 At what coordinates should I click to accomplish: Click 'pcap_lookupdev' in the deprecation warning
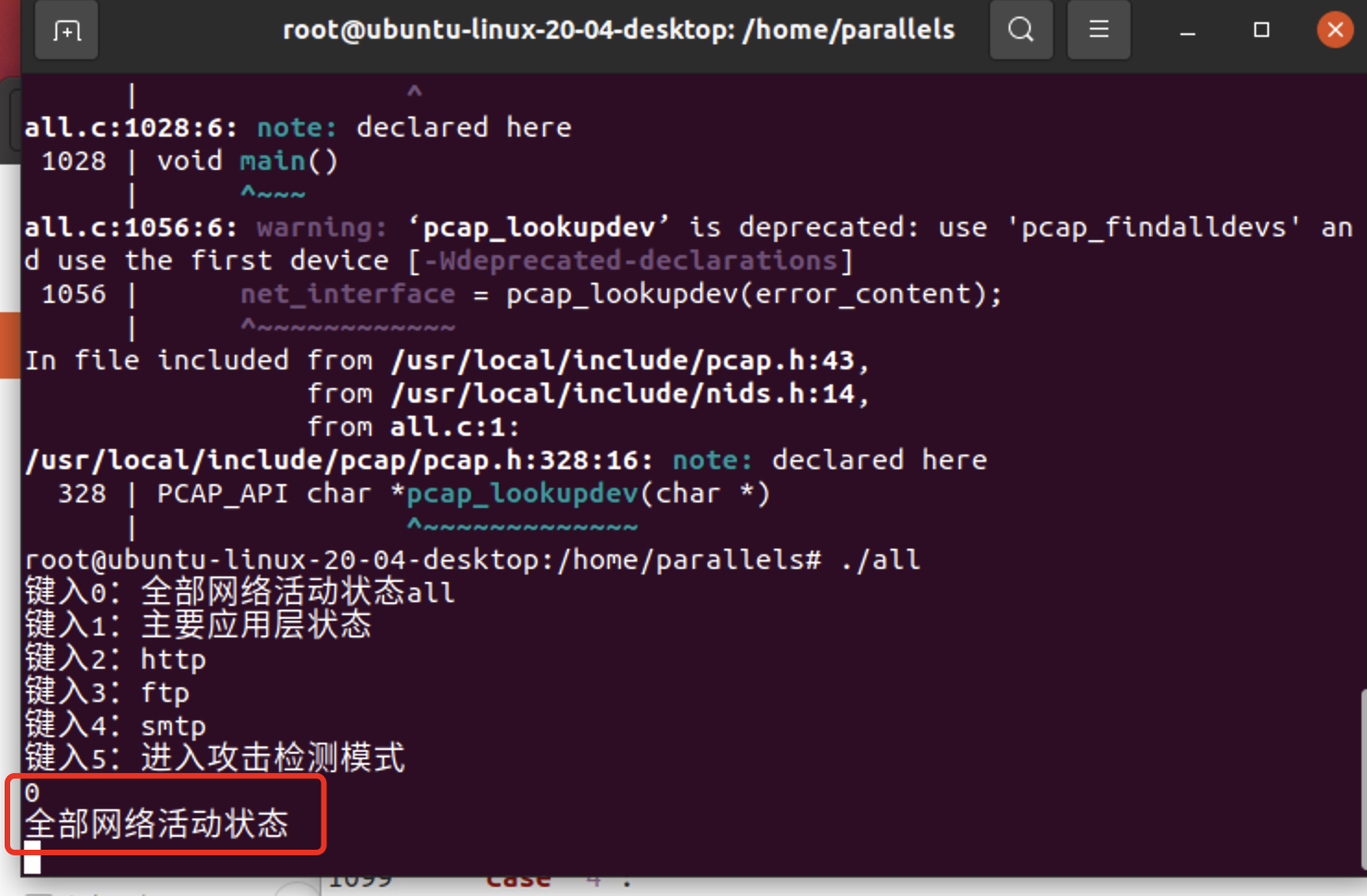coord(539,227)
